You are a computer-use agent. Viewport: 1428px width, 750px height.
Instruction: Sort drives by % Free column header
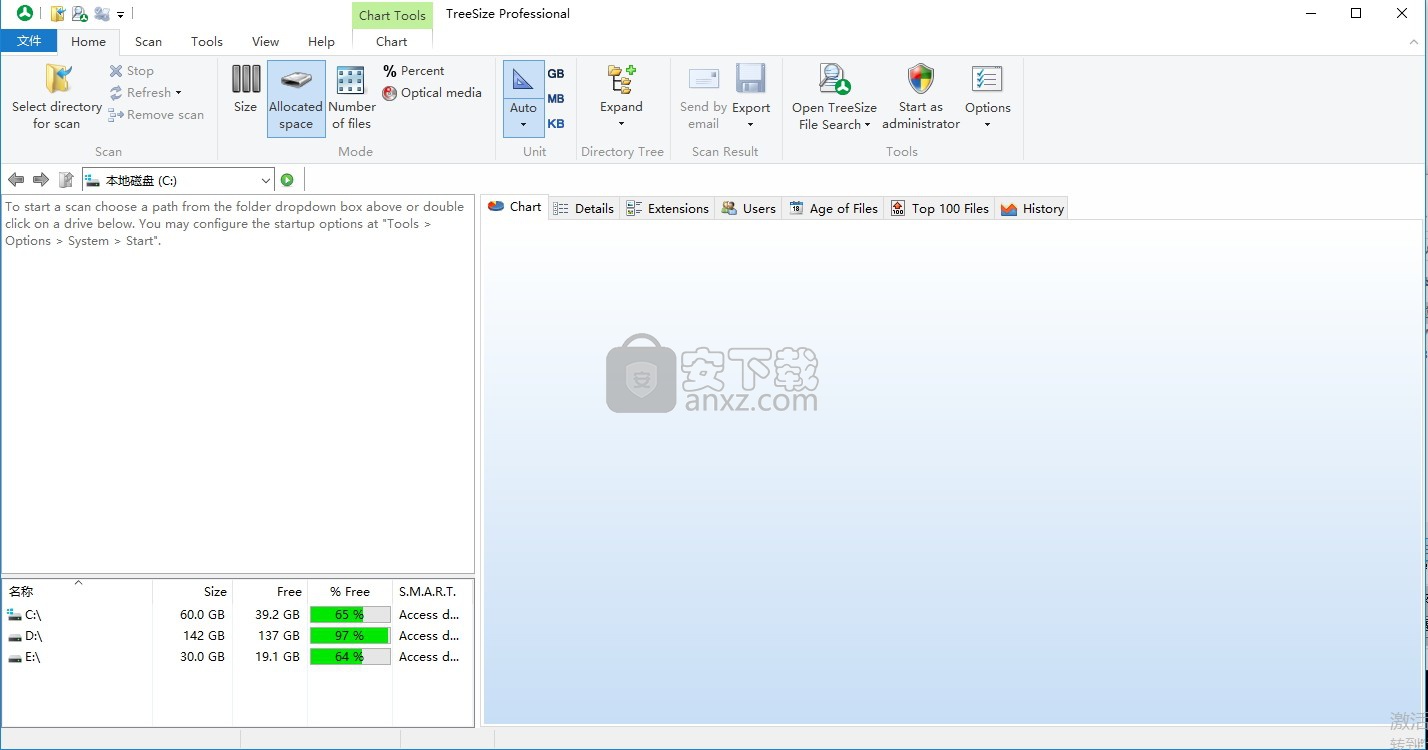click(x=350, y=591)
